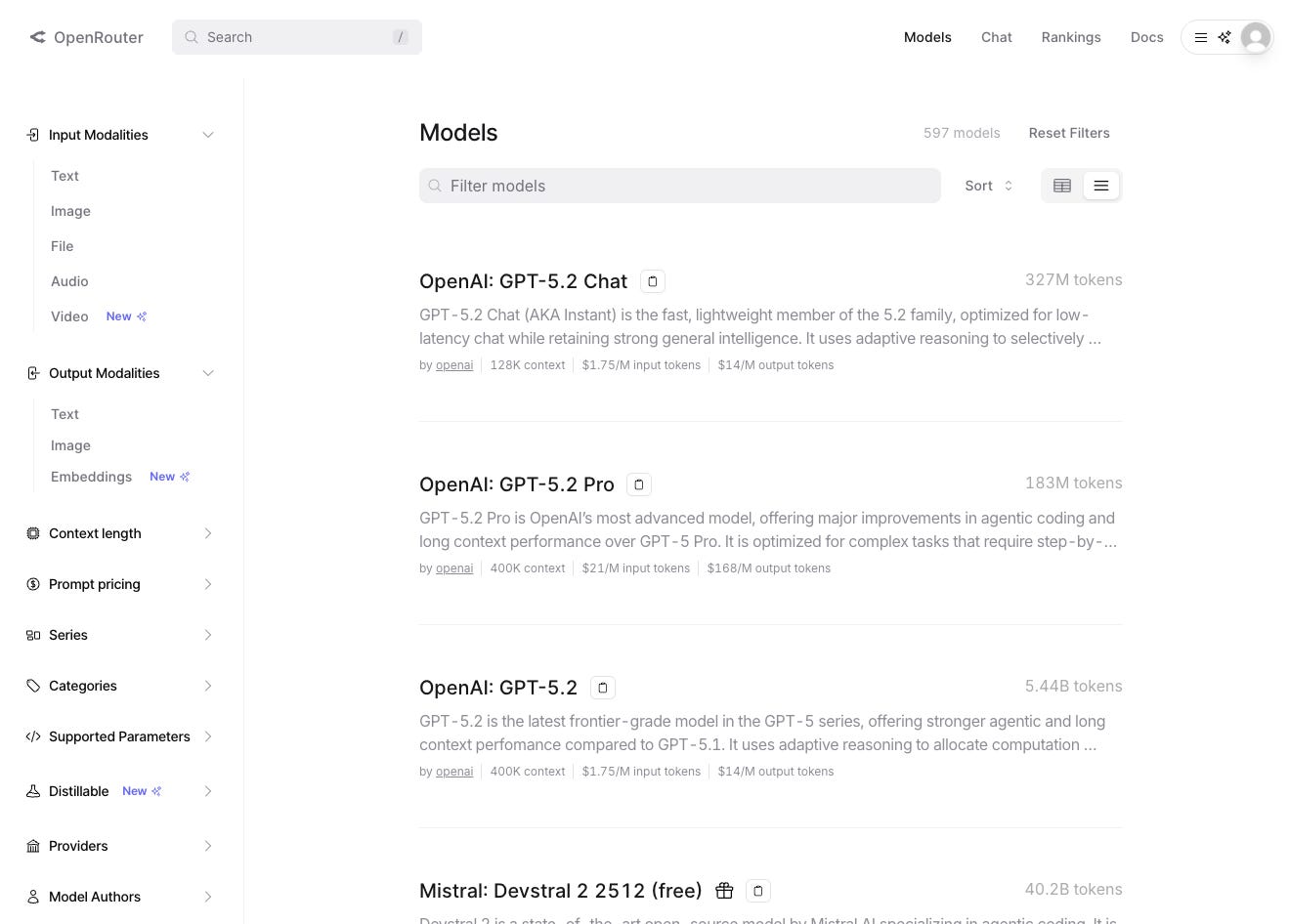1289x924 pixels.
Task: Toggle Audio input modality filter
Action: pos(69,281)
